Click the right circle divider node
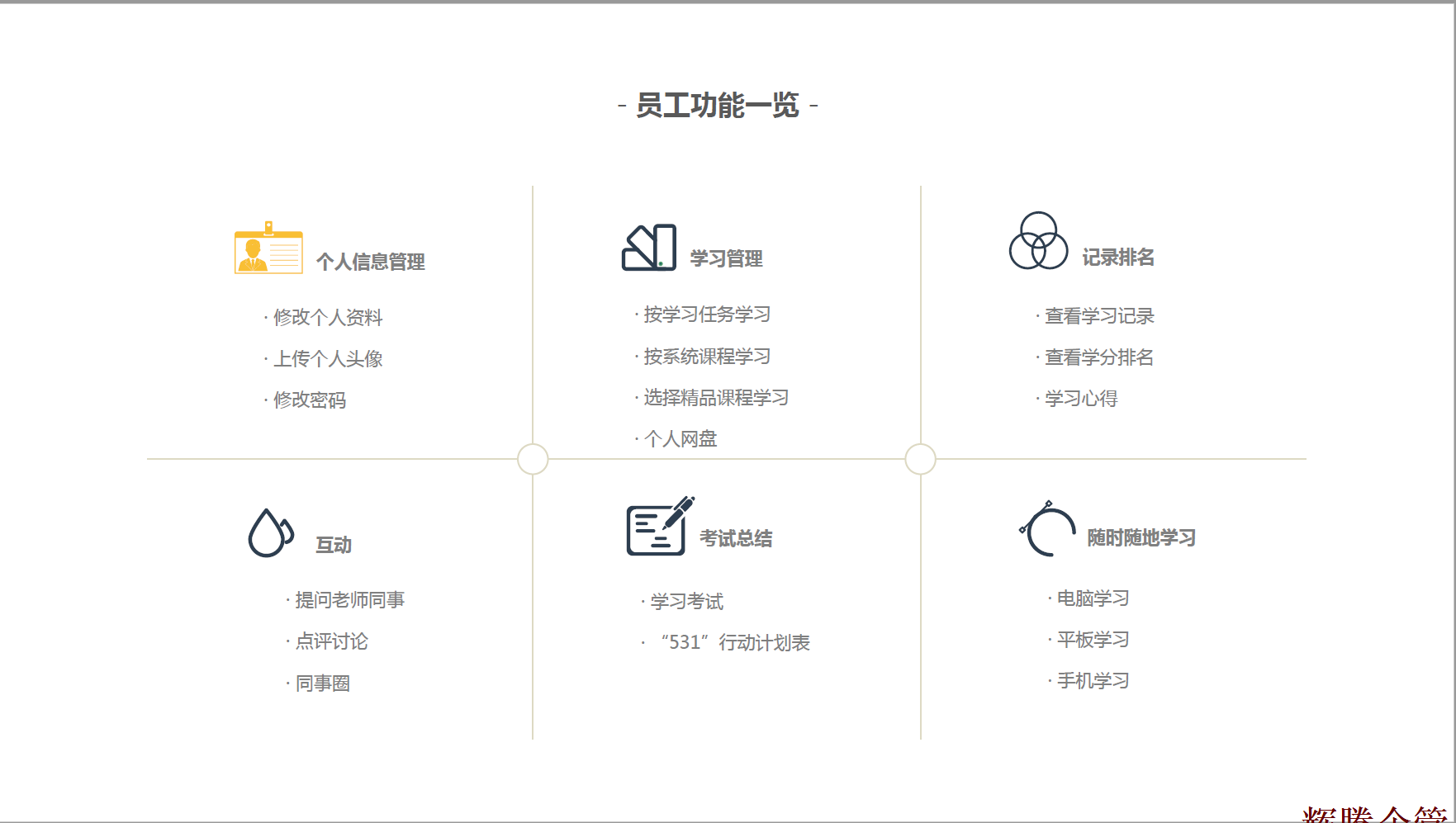The height and width of the screenshot is (823, 1456). click(920, 459)
